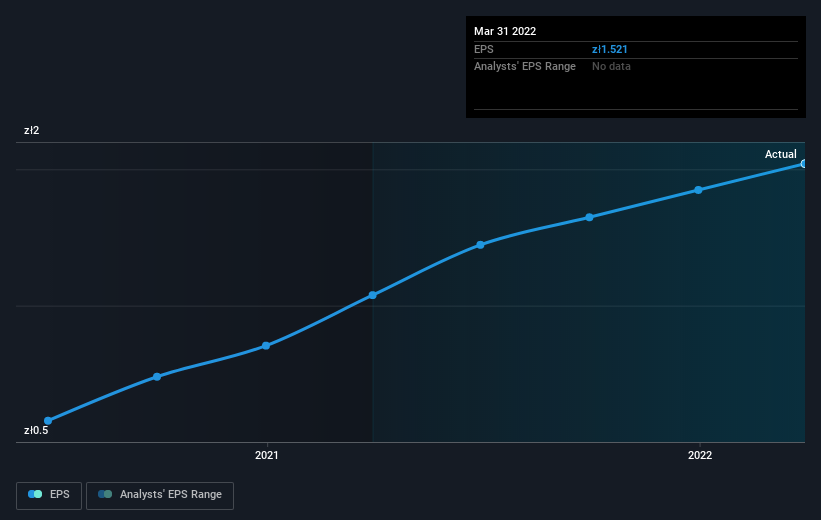821x520 pixels.
Task: Click the 2022 x-axis label
Action: coord(700,455)
